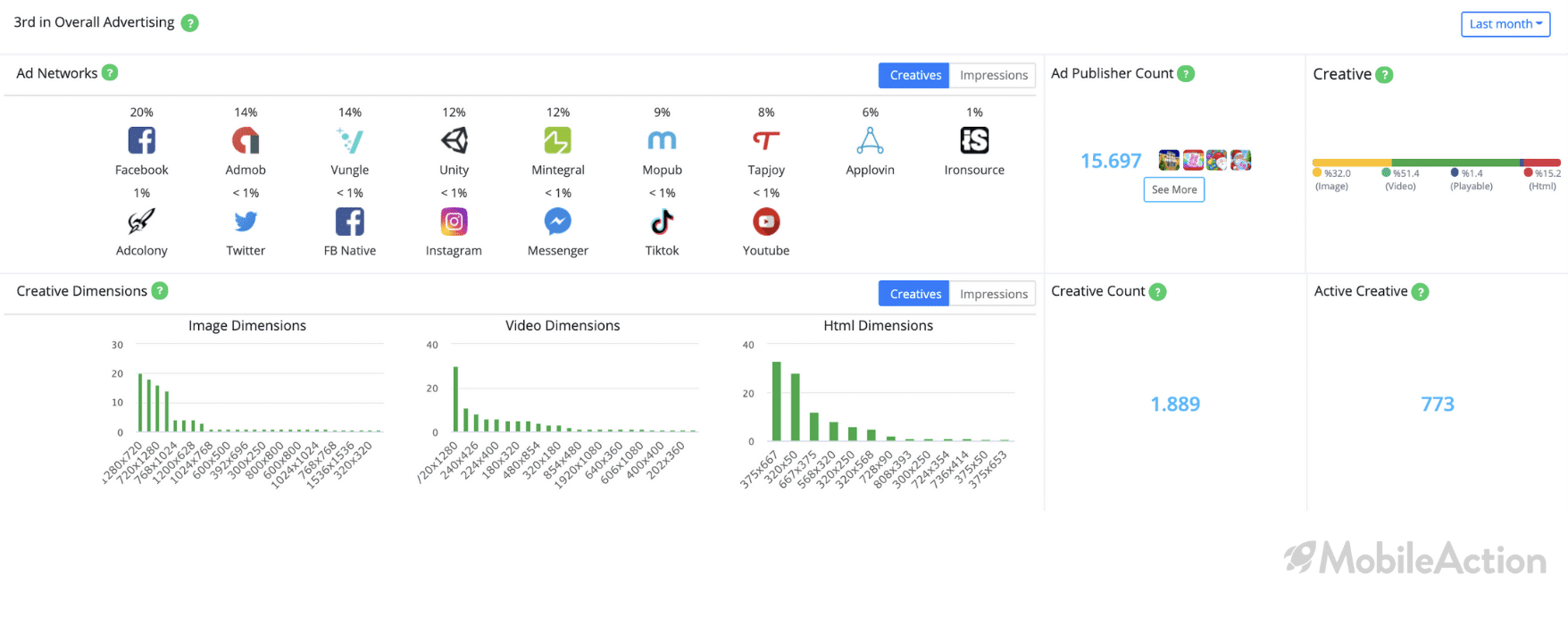The image size is (1568, 618).
Task: Open the Instagram network icon
Action: pos(454,221)
